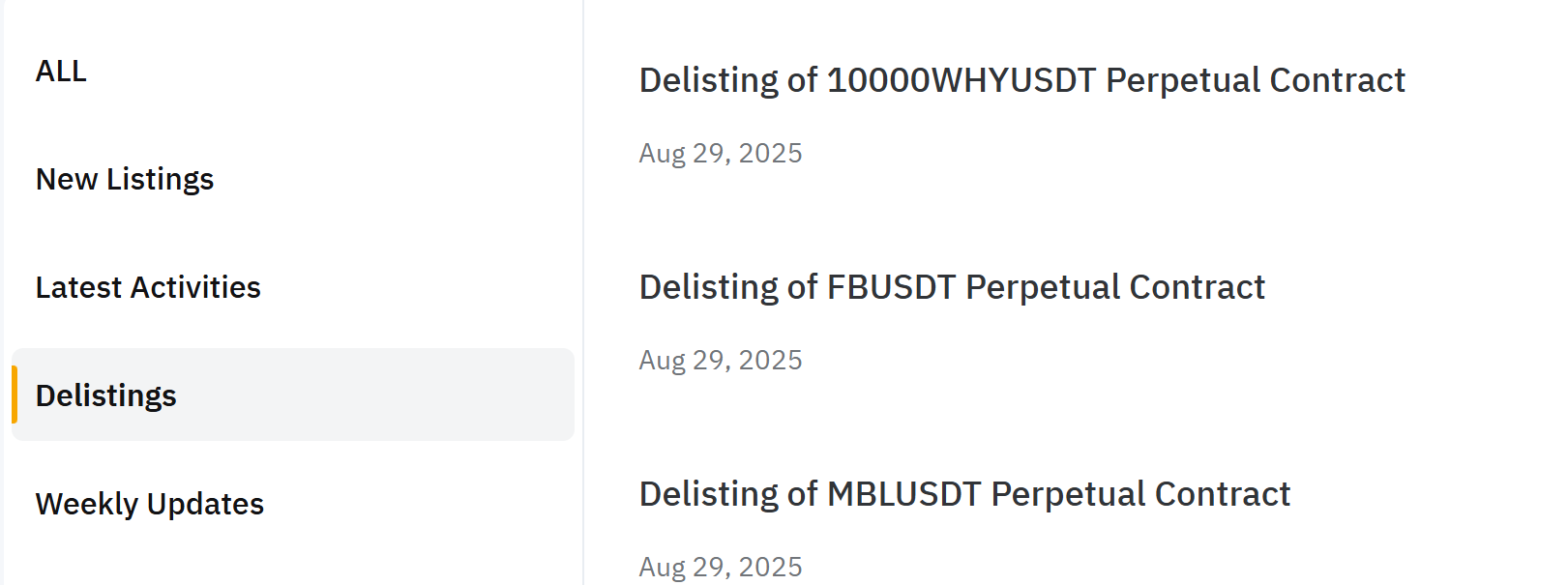The image size is (1568, 585).
Task: Select the ALL category in the sidebar
Action: (60, 71)
